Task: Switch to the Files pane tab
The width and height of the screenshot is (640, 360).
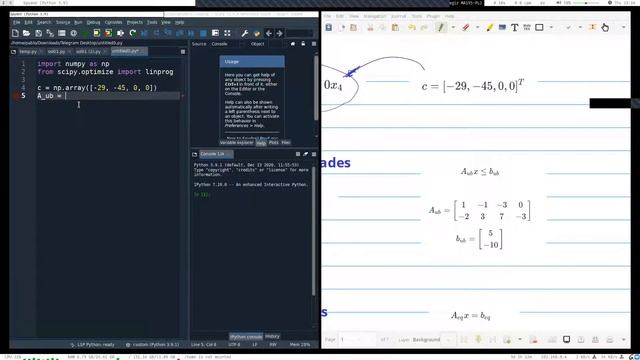Action: [x=286, y=143]
